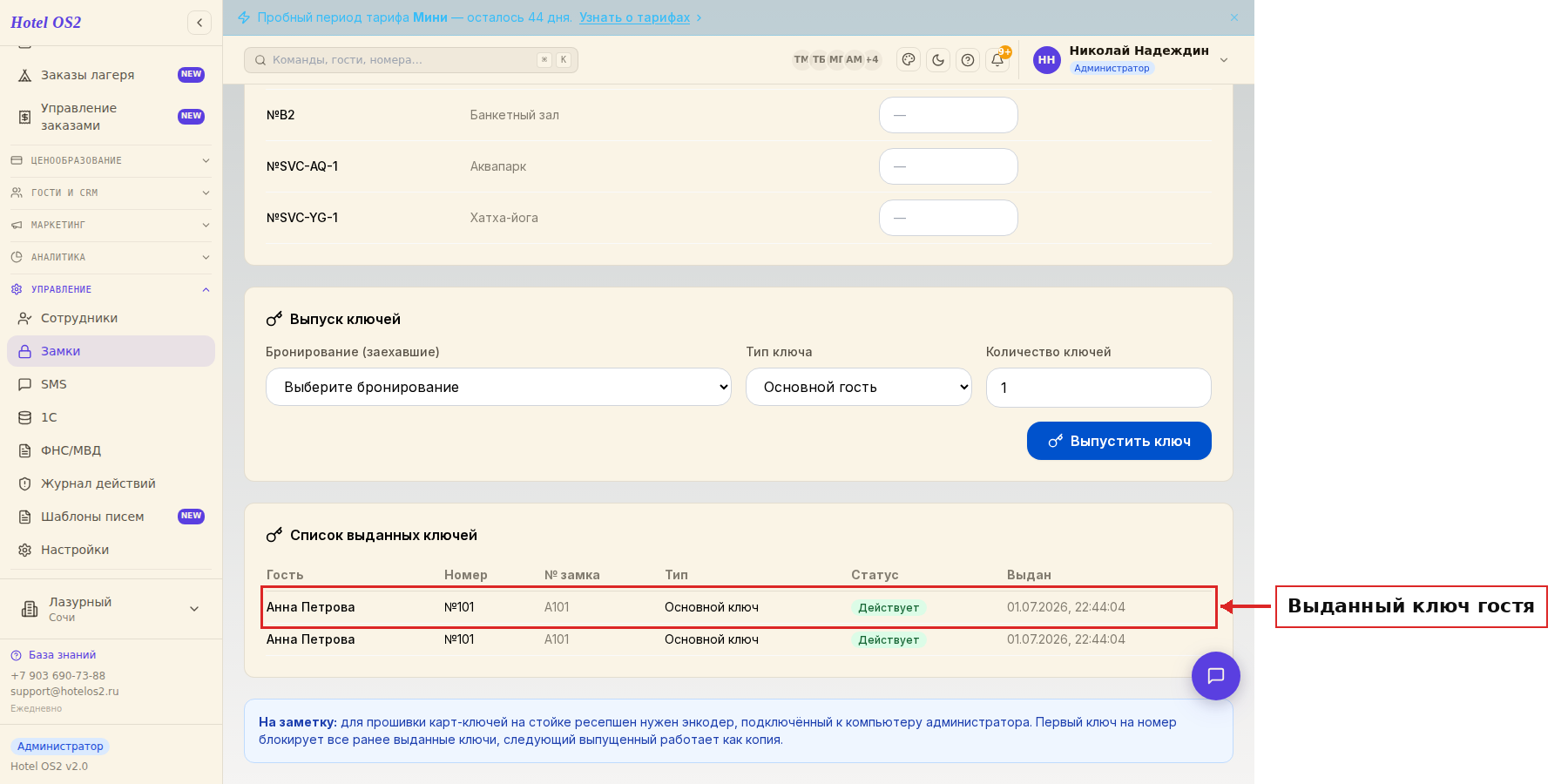Open the Выберите бронирование dropdown
The width and height of the screenshot is (1568, 784).
pos(498,387)
